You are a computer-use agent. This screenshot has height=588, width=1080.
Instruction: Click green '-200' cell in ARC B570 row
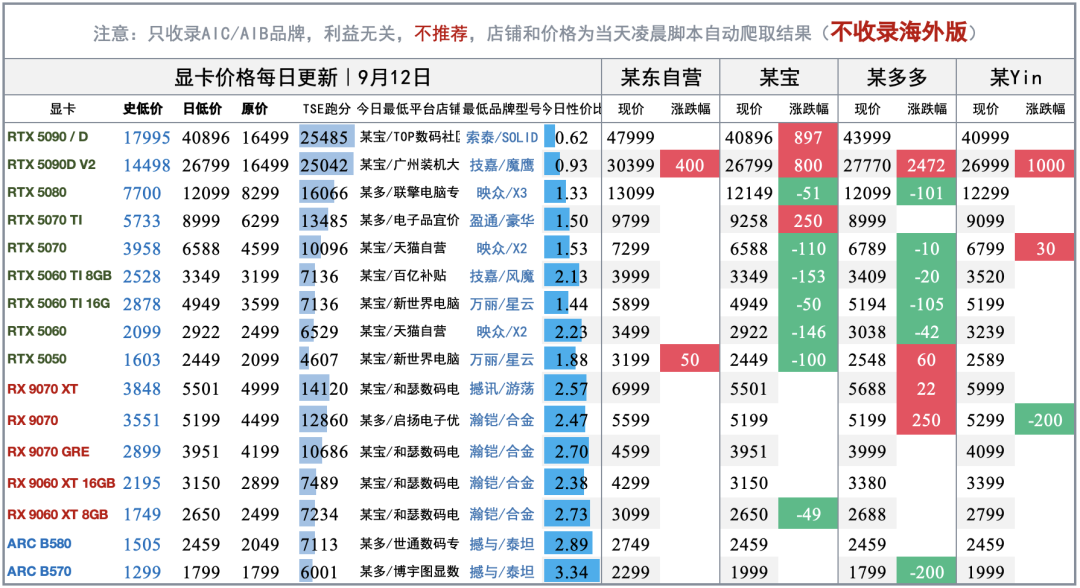coord(926,571)
